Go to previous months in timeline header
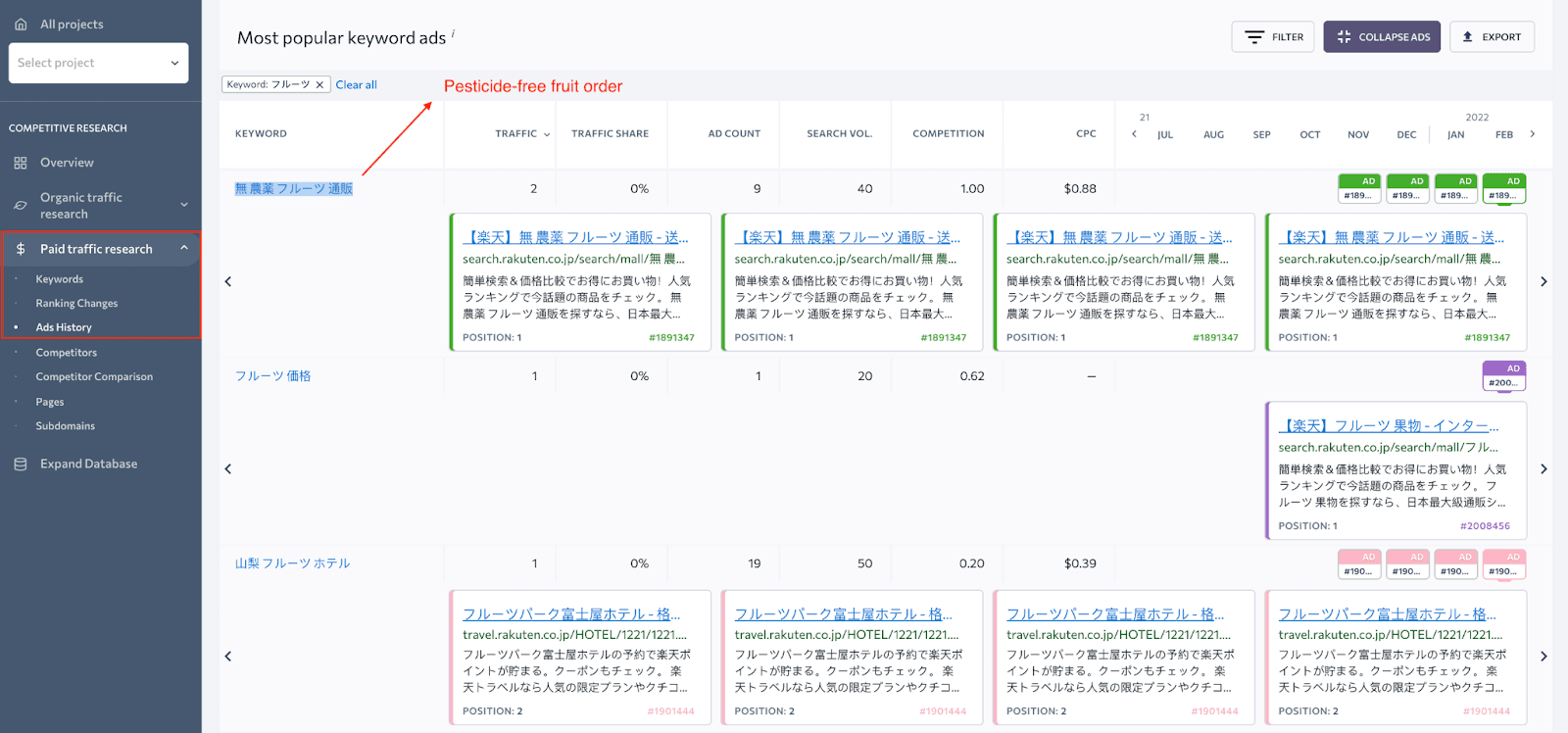 coord(1134,134)
